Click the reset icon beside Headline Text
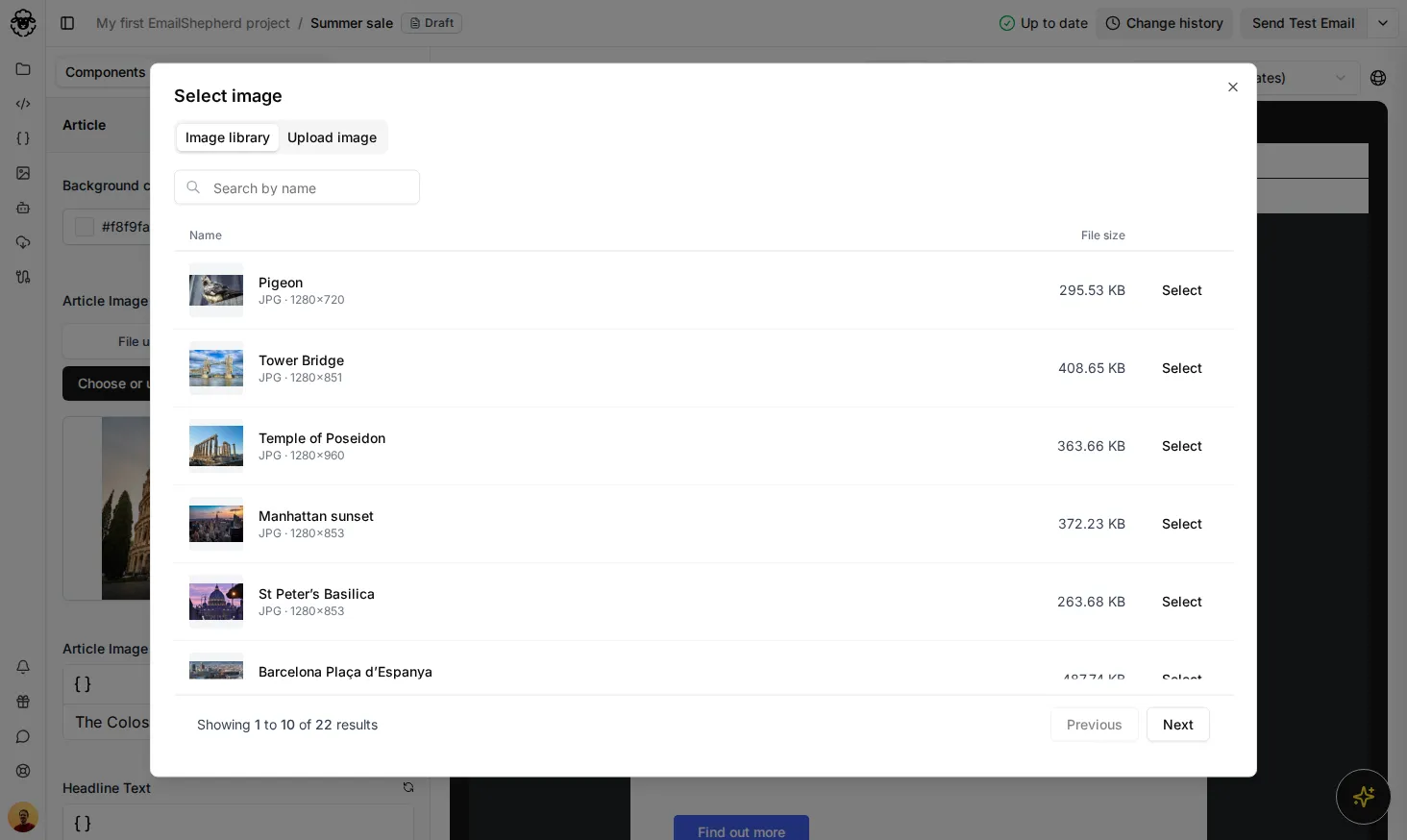Viewport: 1407px width, 840px height. click(408, 787)
